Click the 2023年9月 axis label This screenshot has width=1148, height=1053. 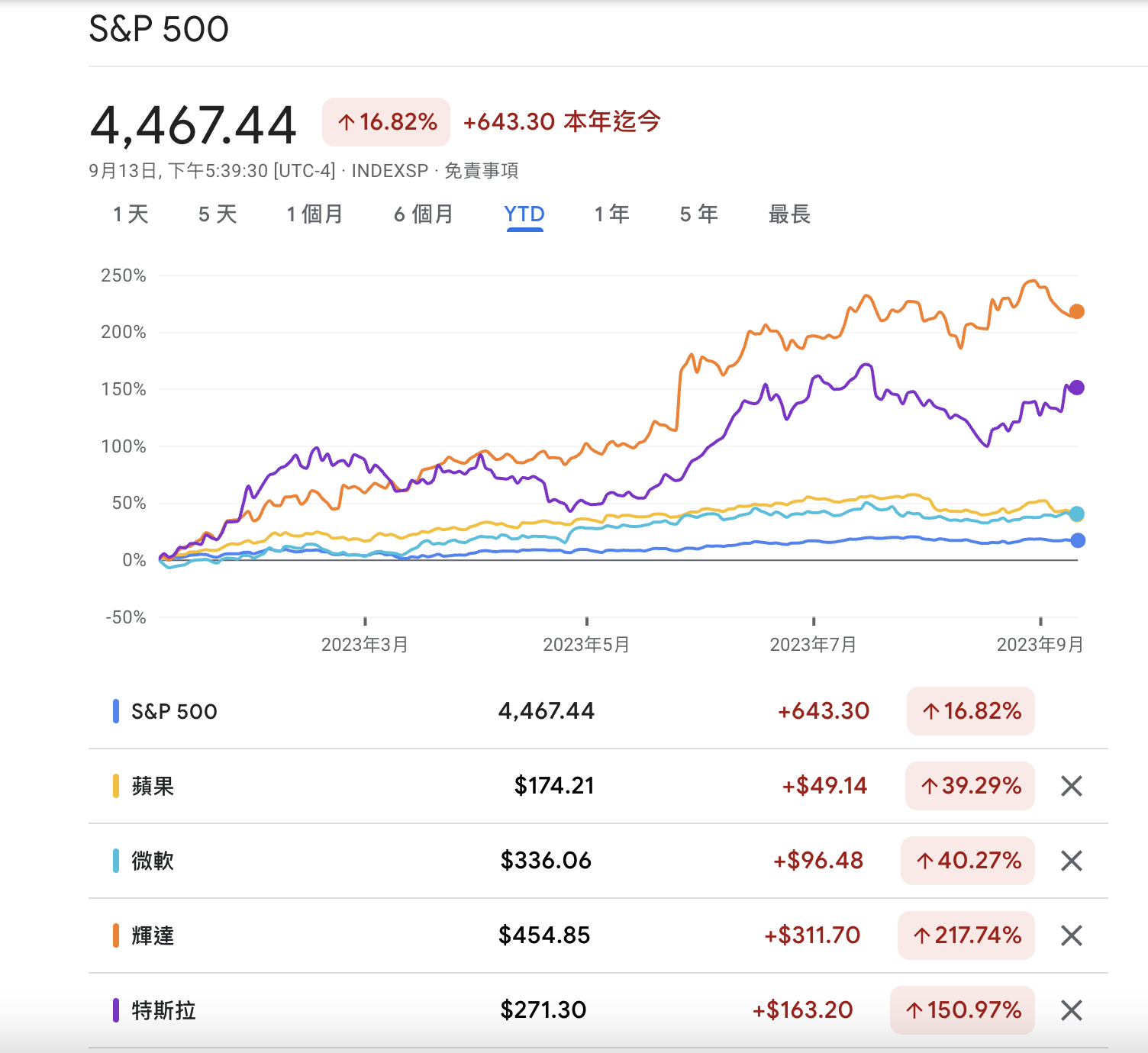click(1040, 645)
